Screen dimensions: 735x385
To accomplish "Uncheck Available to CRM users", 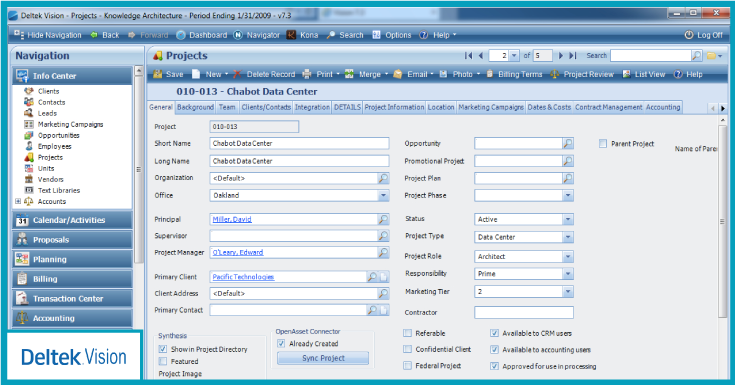I will 494,333.
